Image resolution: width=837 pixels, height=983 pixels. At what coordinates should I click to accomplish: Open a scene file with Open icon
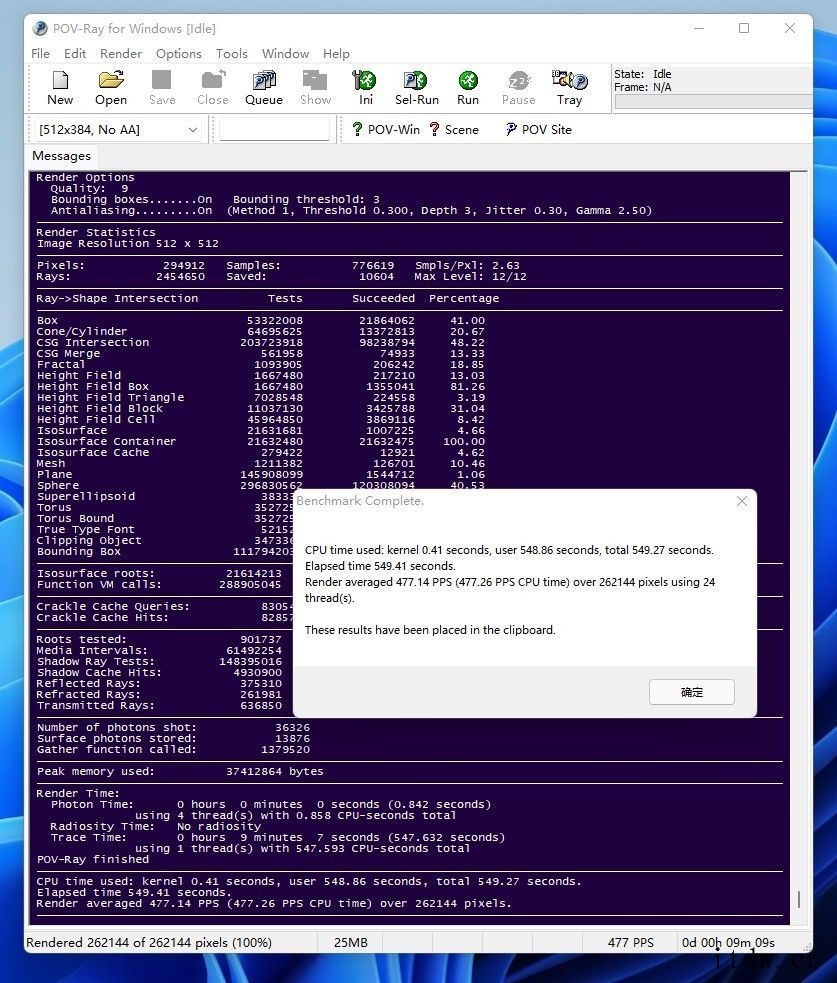111,88
